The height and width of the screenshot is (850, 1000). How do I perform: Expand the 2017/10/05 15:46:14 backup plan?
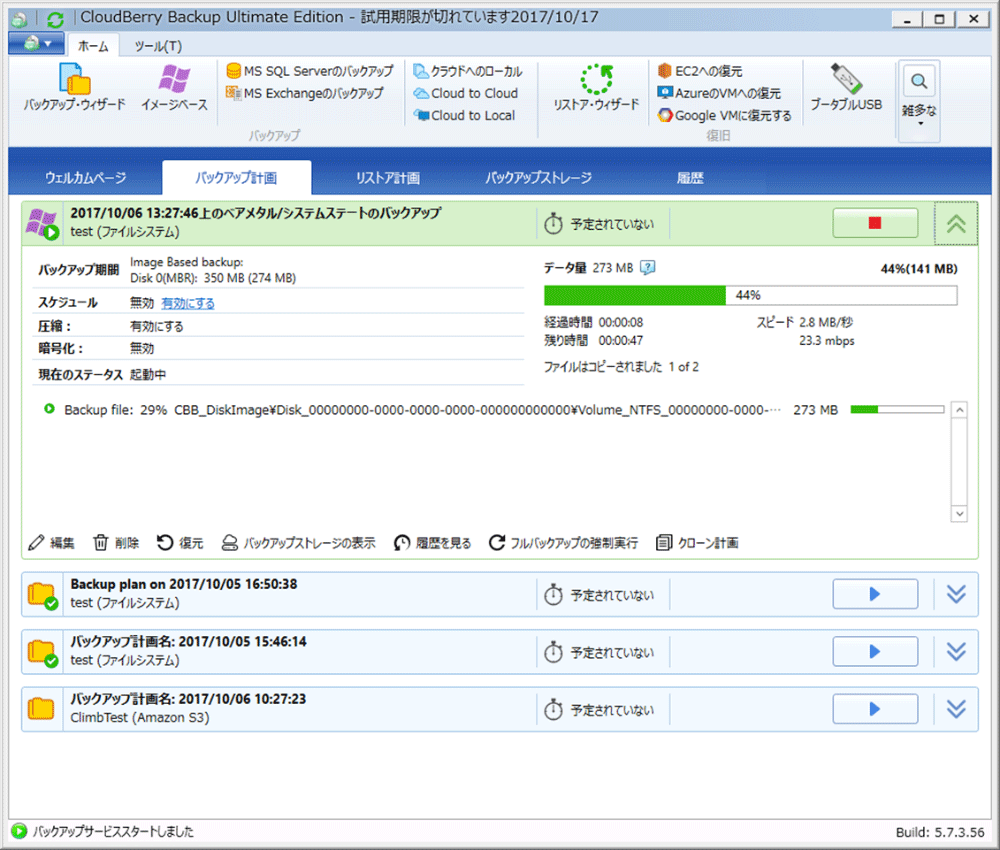[x=955, y=652]
